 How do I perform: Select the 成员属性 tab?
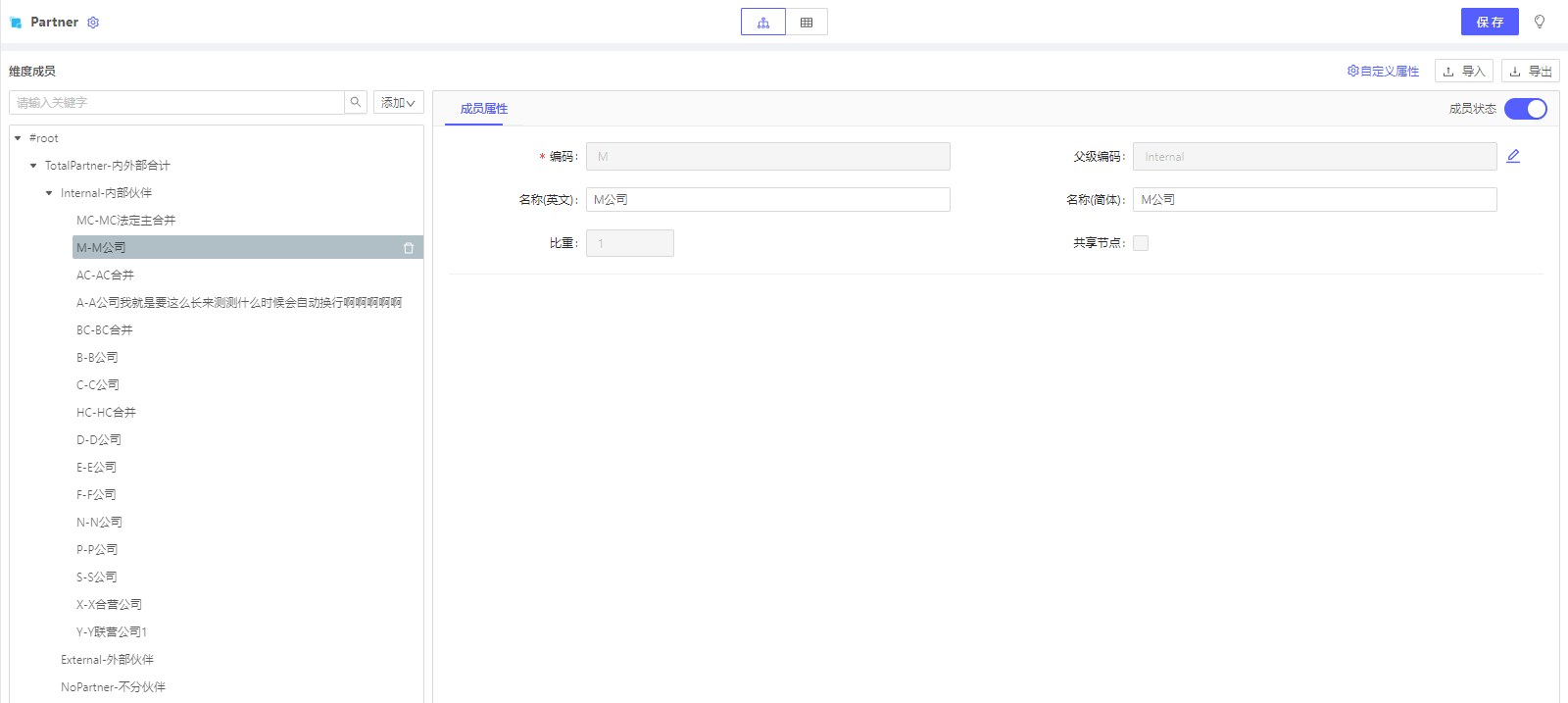click(484, 109)
